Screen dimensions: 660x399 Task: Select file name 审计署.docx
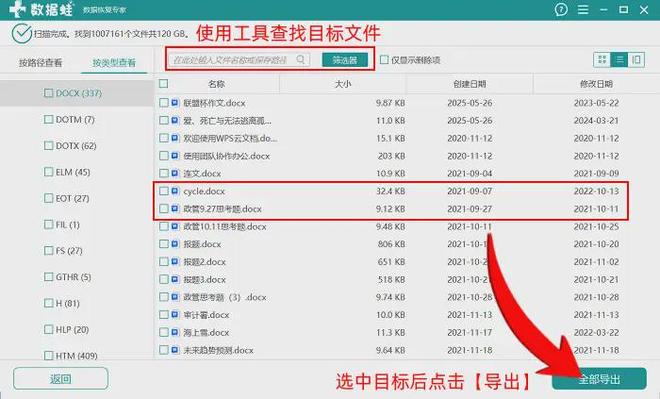[x=206, y=315]
